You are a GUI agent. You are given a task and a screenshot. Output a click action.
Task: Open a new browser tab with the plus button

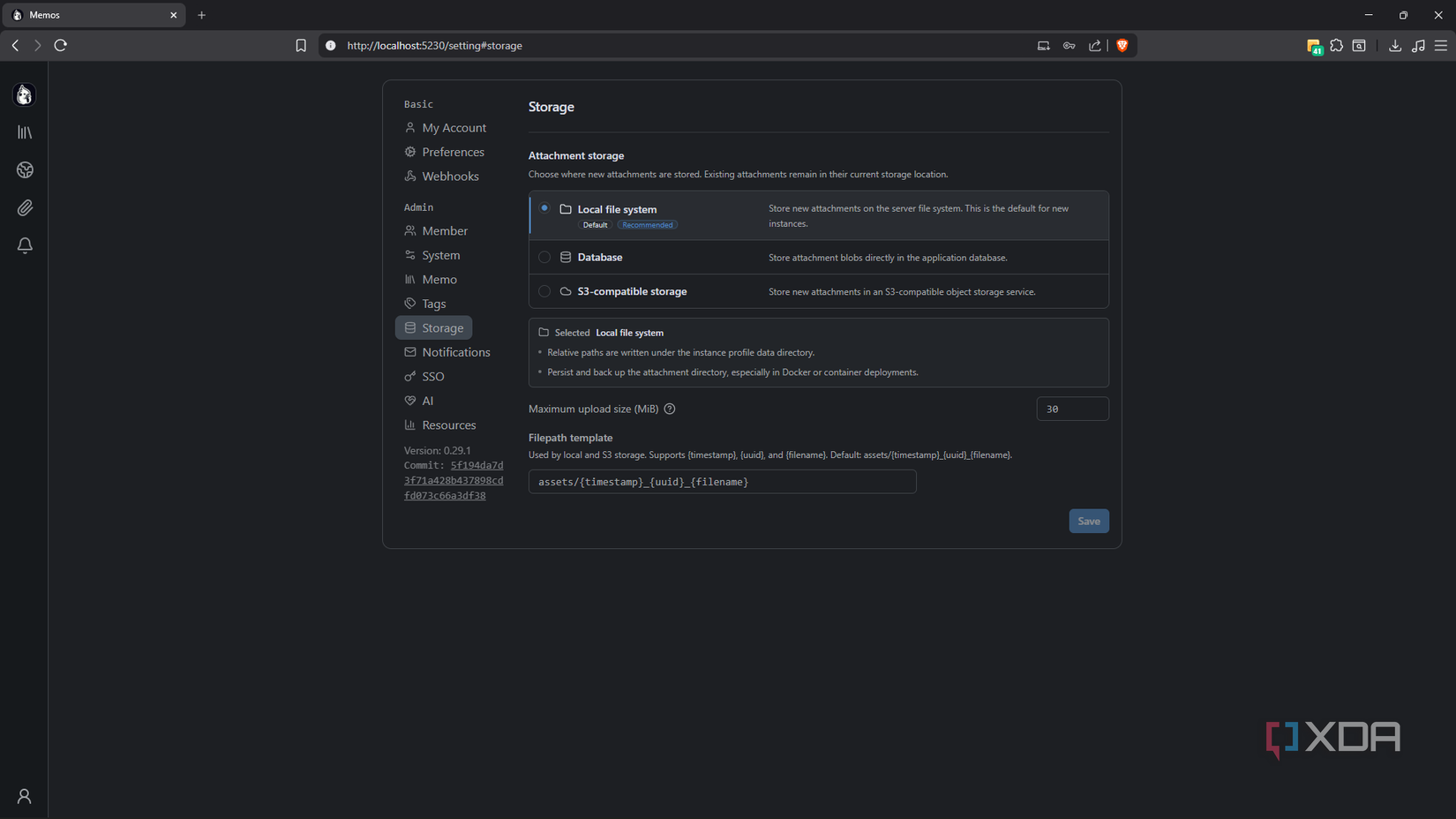pos(202,15)
